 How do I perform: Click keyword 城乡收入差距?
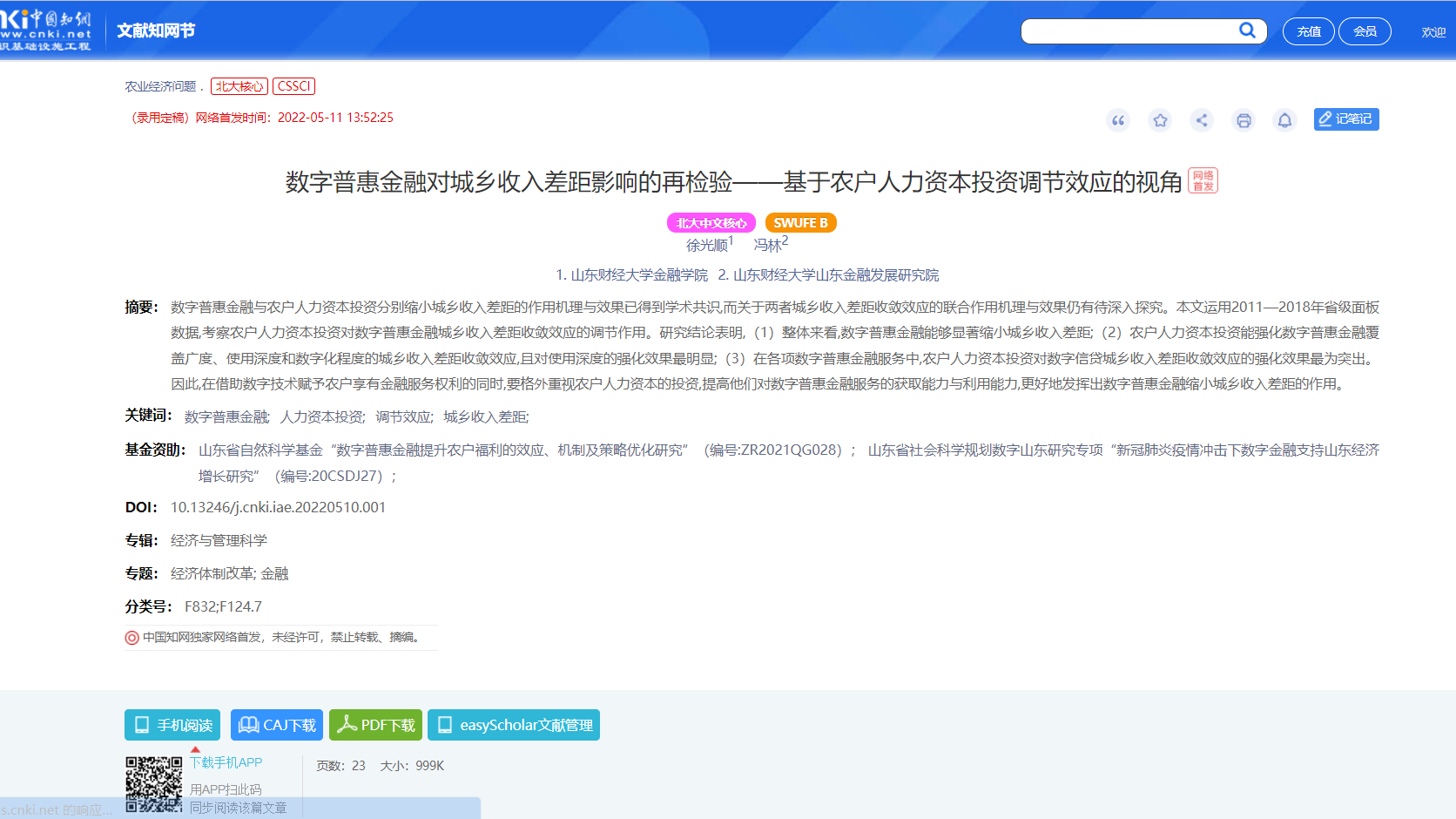tap(486, 417)
